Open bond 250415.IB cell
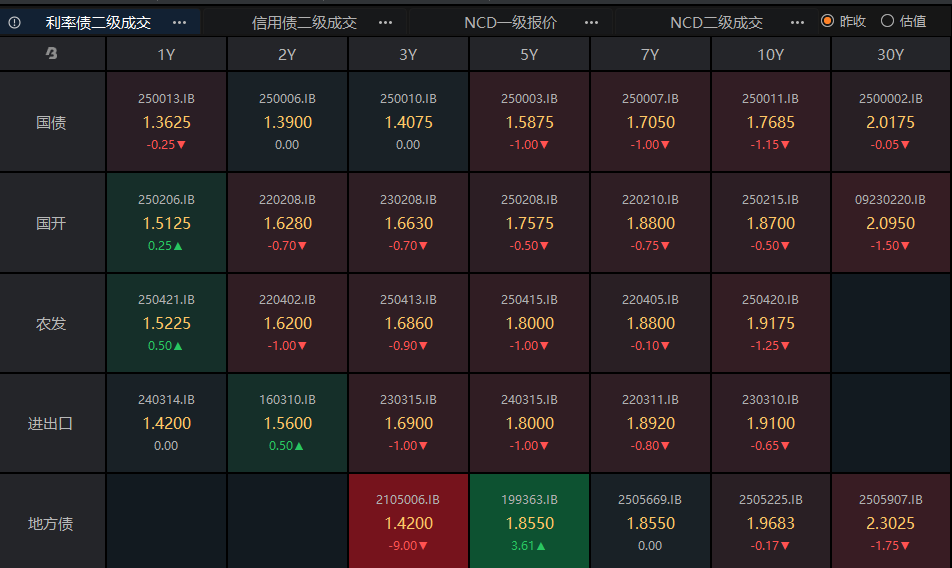The width and height of the screenshot is (952, 568). 529,323
